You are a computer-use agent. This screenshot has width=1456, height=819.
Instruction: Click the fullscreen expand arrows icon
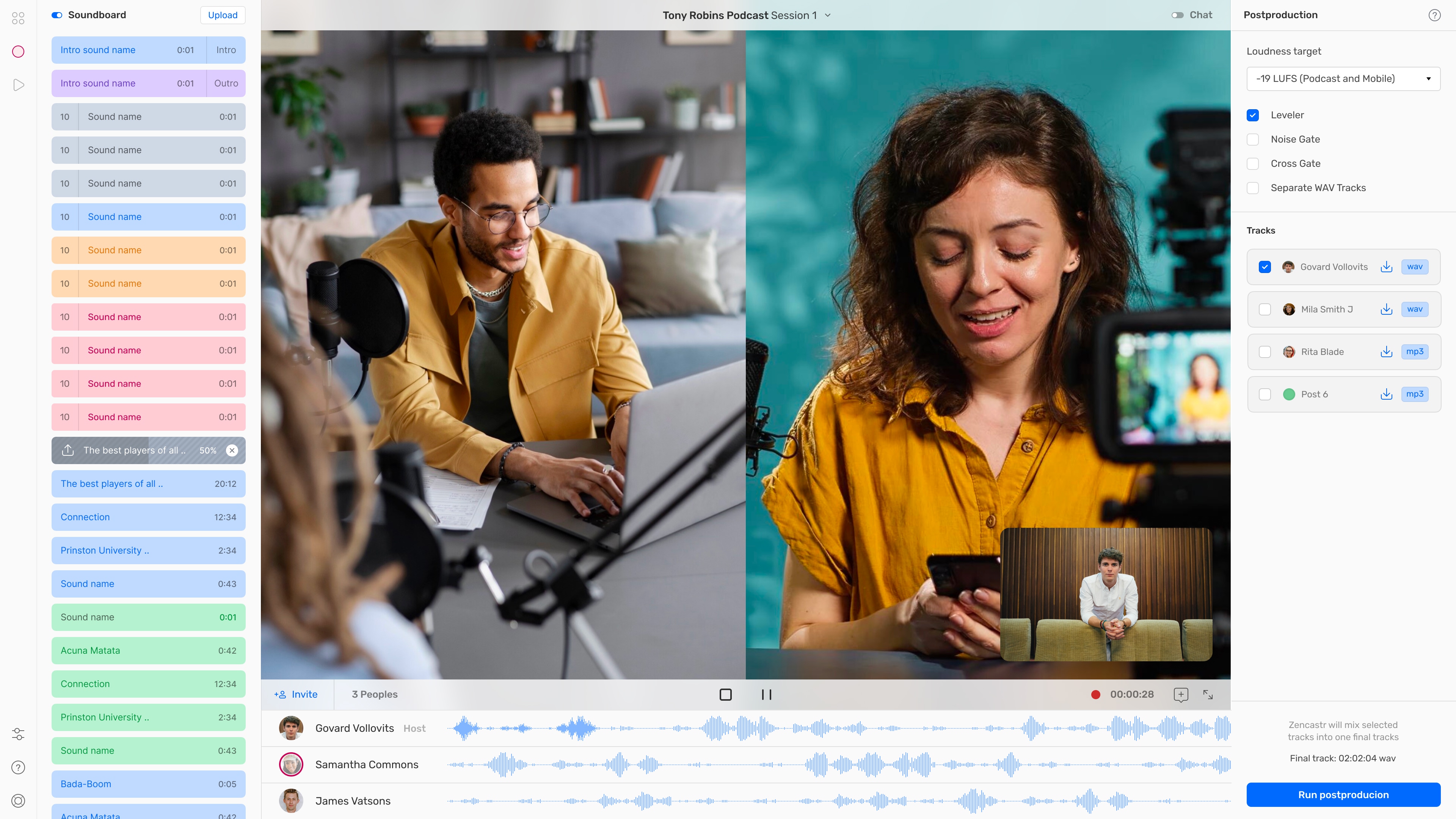point(1207,695)
